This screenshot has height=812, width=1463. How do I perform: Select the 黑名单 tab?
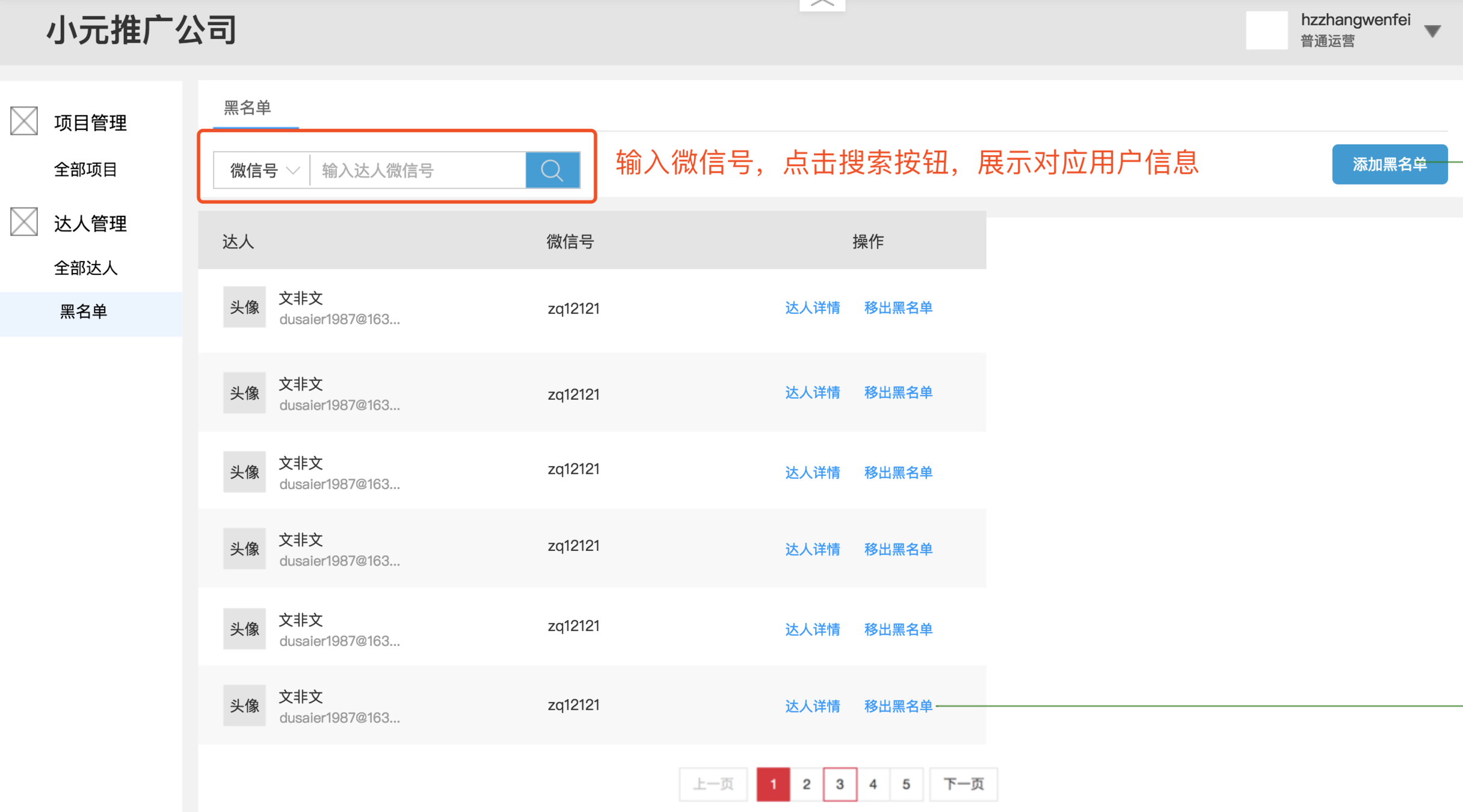pos(248,108)
